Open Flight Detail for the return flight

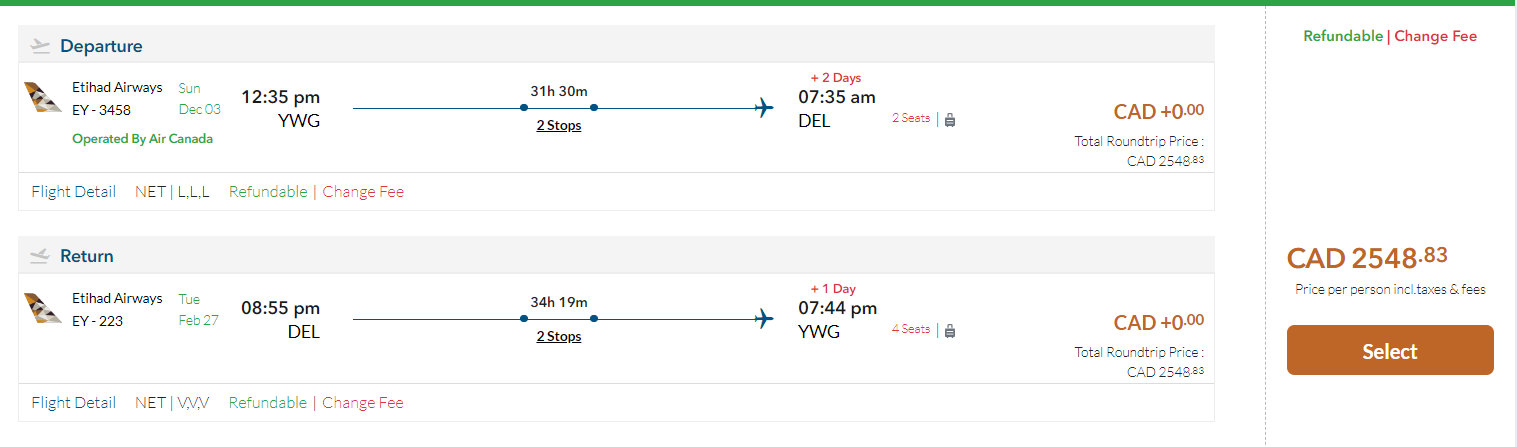point(73,403)
